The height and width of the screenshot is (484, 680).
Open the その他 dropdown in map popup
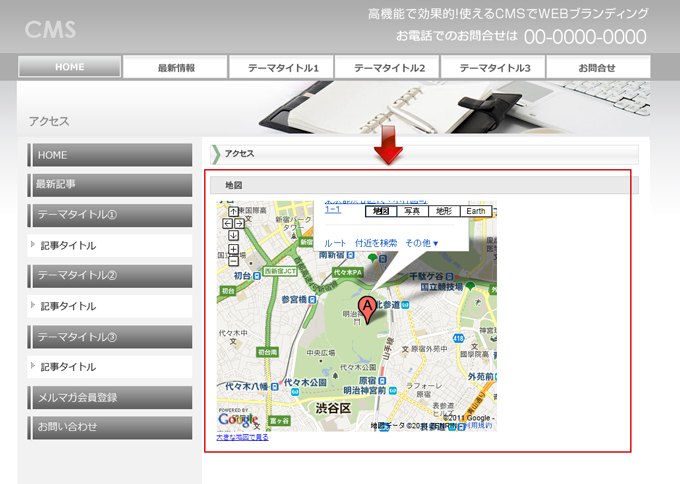(x=421, y=243)
